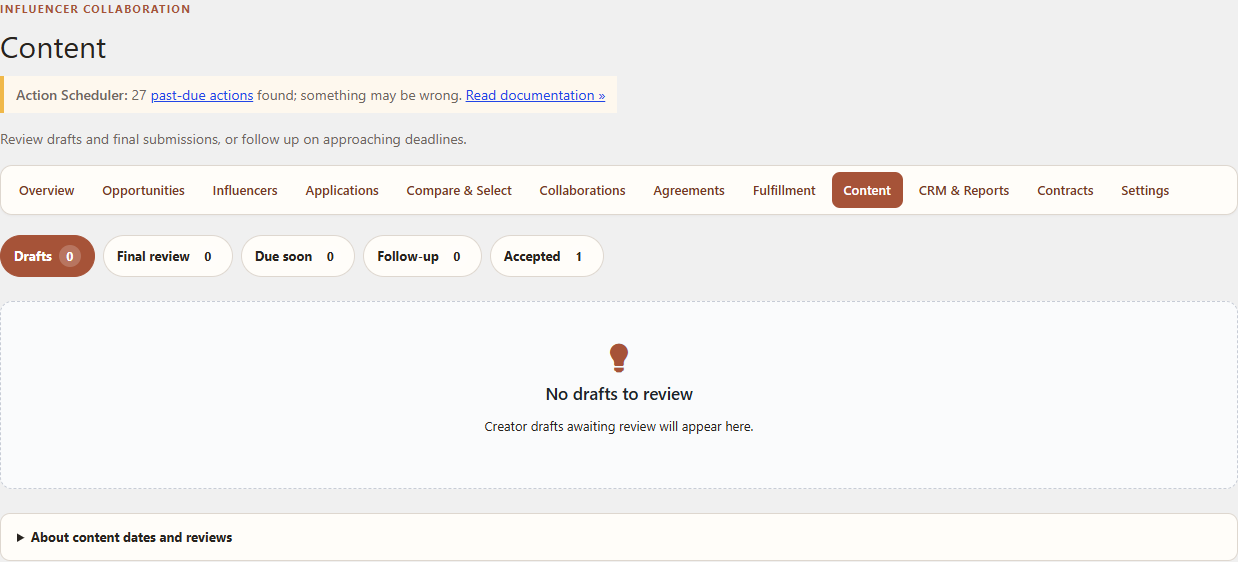
Task: Click the lightbulb icon in empty state
Action: [x=619, y=357]
